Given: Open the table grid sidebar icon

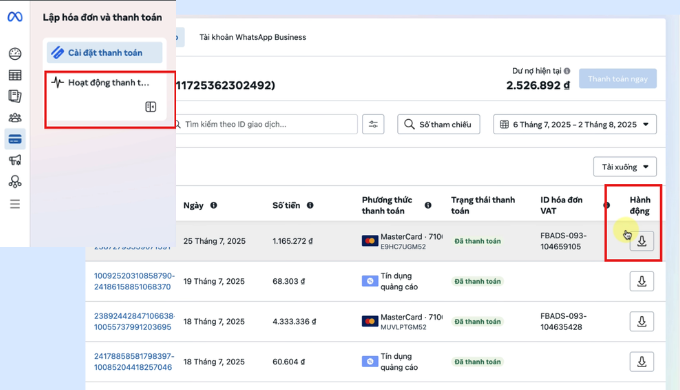Looking at the screenshot, I should 15,75.
